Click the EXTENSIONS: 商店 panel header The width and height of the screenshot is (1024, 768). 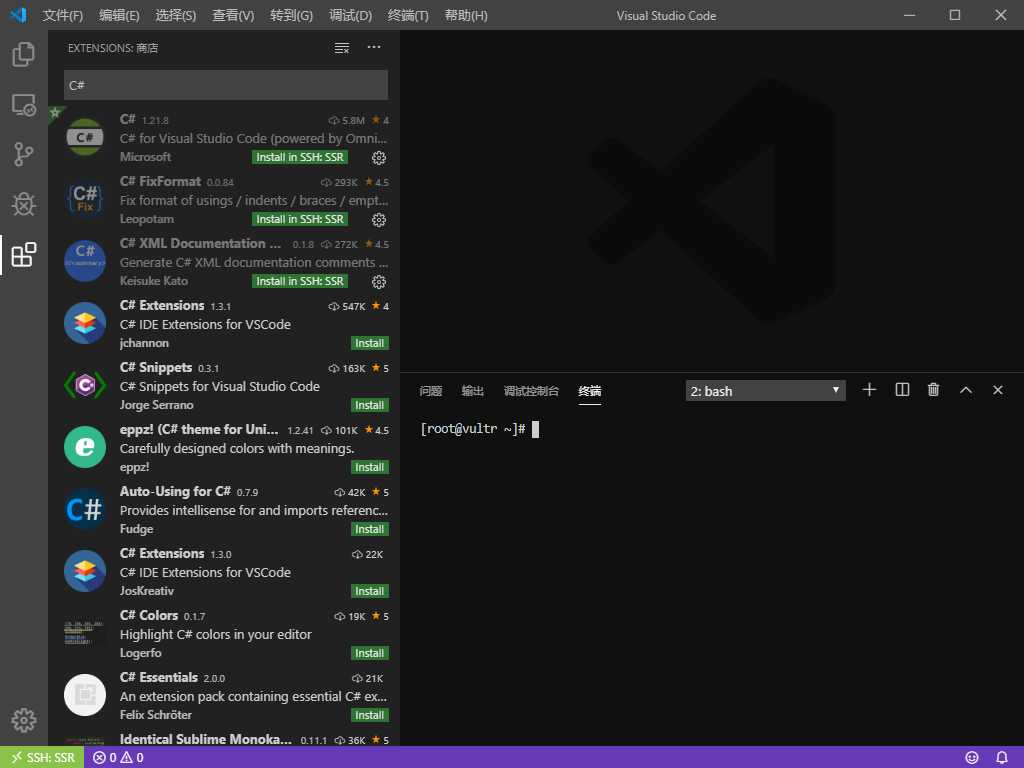(113, 48)
